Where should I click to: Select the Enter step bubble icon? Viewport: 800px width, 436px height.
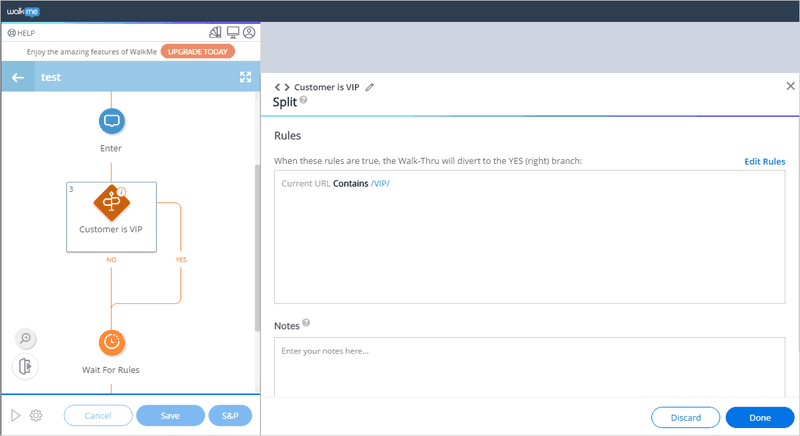(x=112, y=121)
